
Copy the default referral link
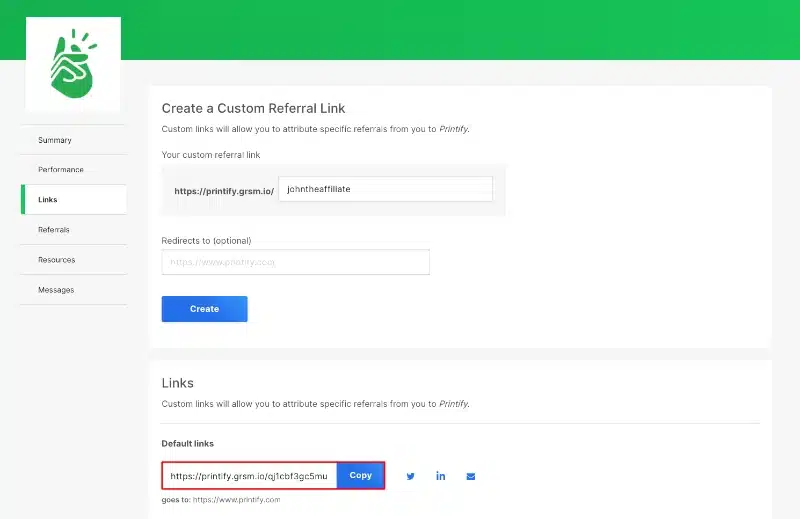tap(361, 475)
